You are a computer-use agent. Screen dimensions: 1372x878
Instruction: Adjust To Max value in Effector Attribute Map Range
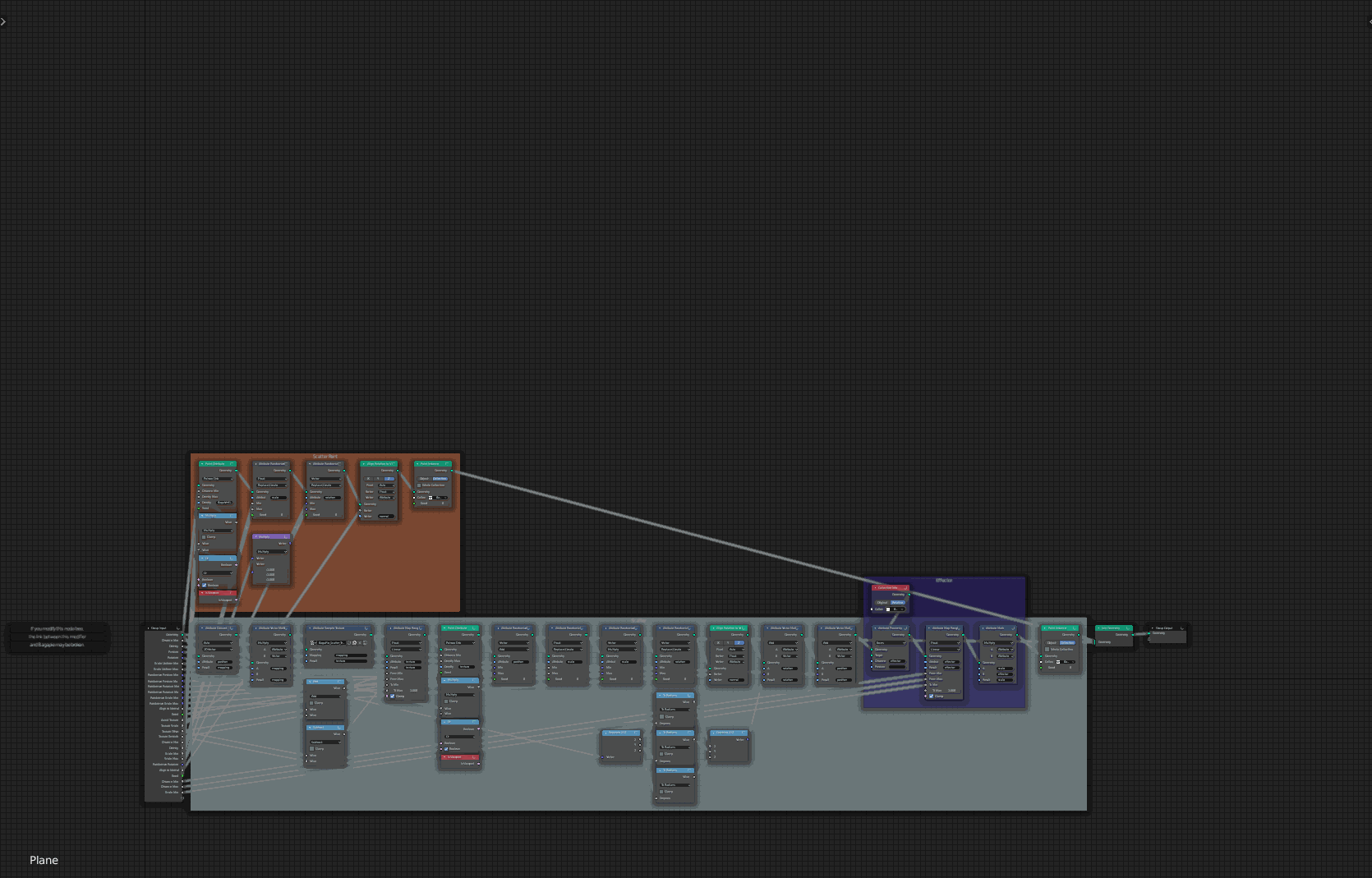click(944, 691)
